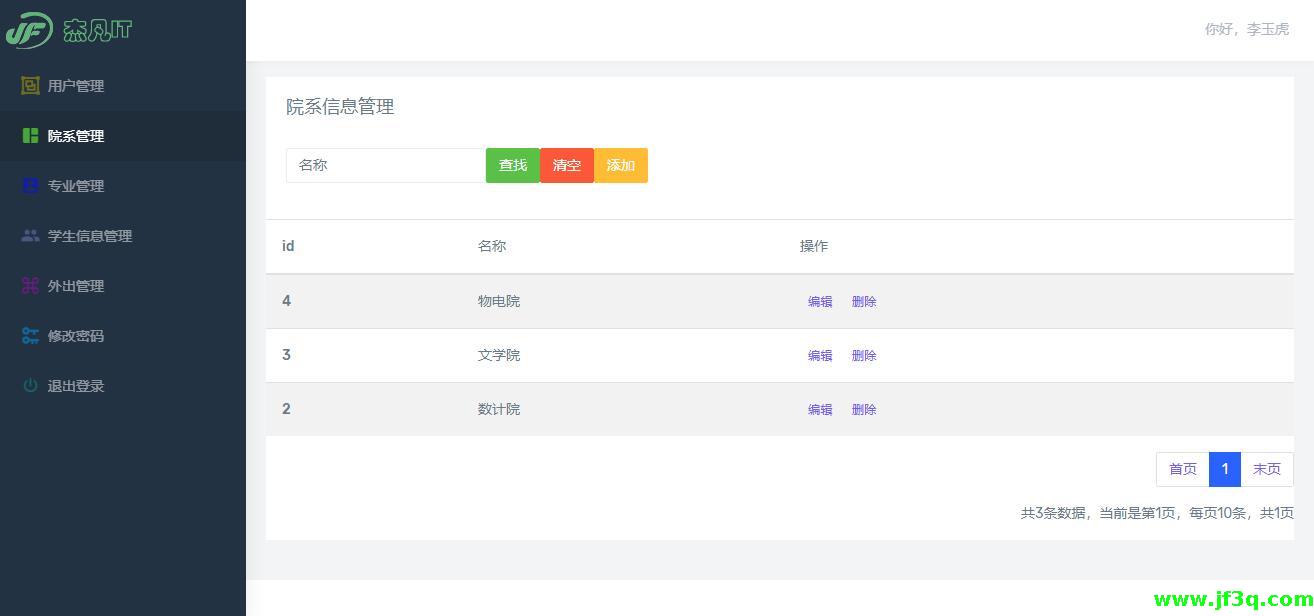The width and height of the screenshot is (1314, 616).
Task: Edit the 物电院 department row
Action: point(819,301)
